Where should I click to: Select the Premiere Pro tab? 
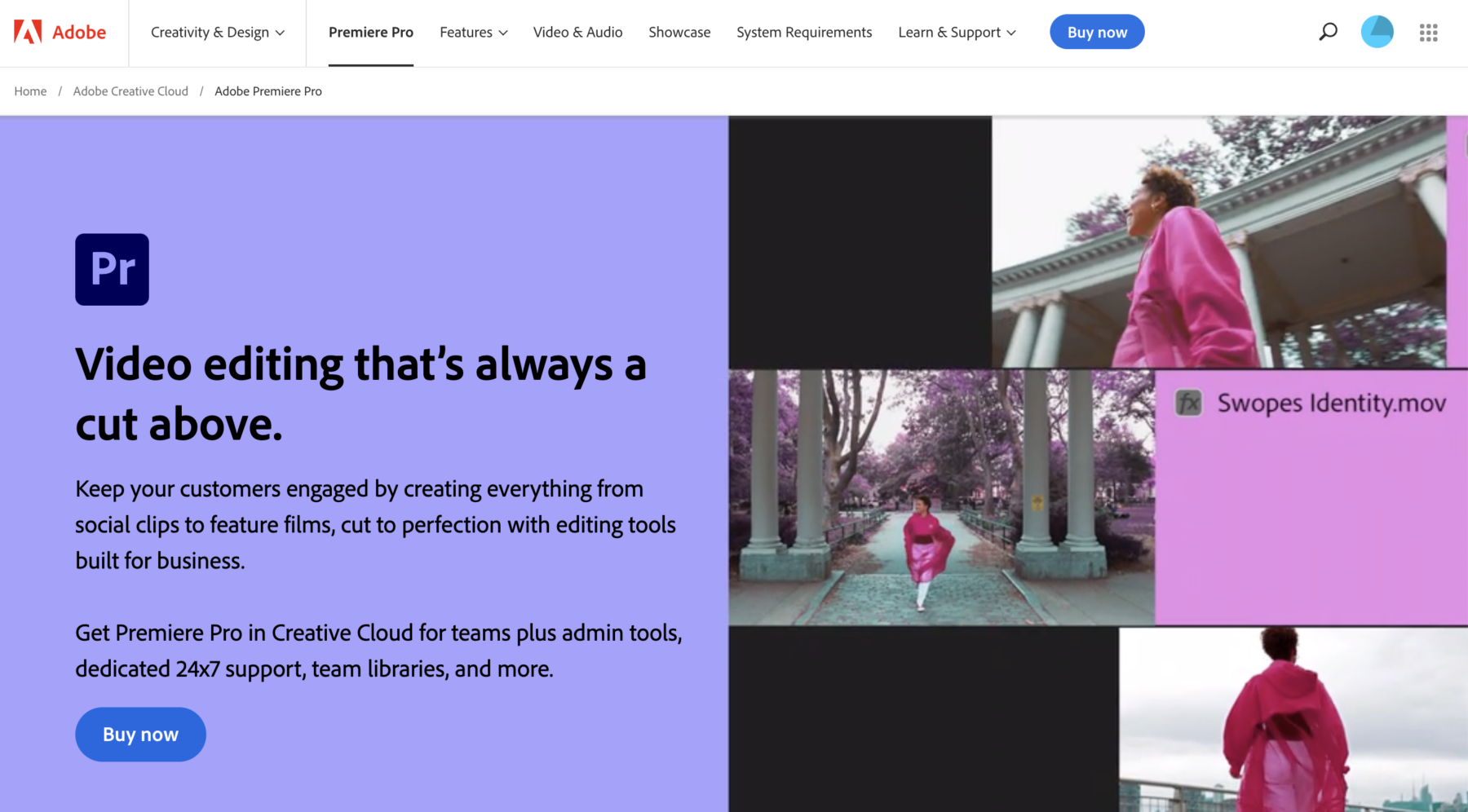tap(371, 33)
